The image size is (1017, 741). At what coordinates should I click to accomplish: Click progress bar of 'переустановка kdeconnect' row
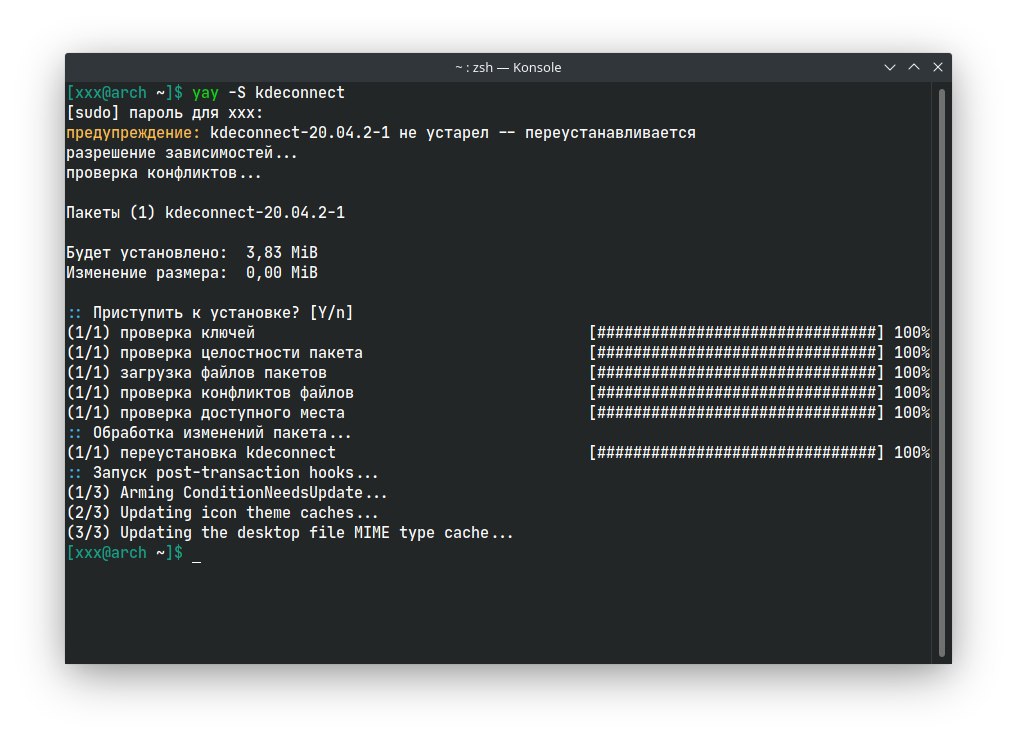pyautogui.click(x=736, y=453)
